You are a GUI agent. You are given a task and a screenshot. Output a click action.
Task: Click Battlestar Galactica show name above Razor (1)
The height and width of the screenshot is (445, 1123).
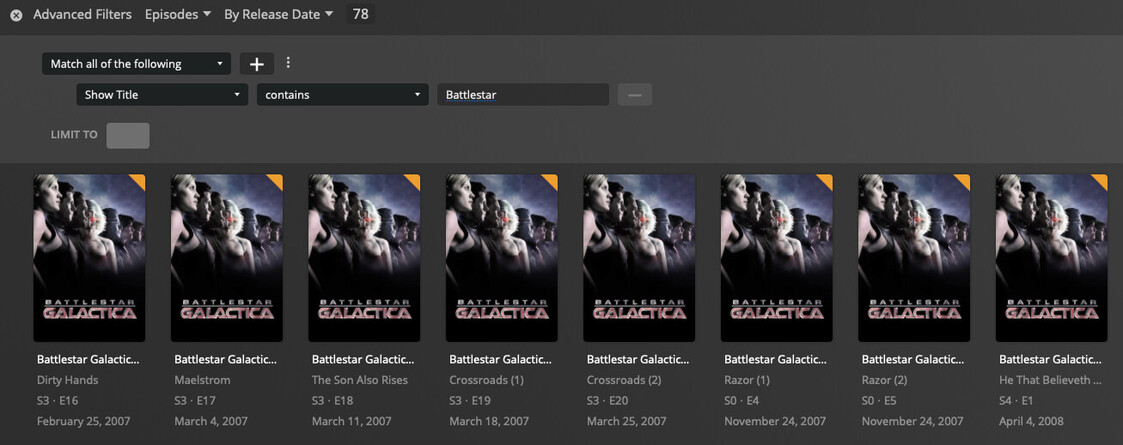(776, 359)
